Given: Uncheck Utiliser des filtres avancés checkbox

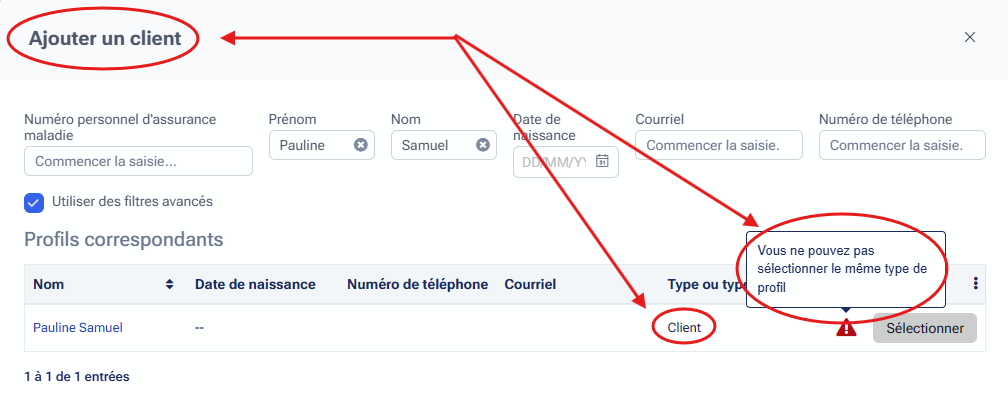Looking at the screenshot, I should point(33,202).
